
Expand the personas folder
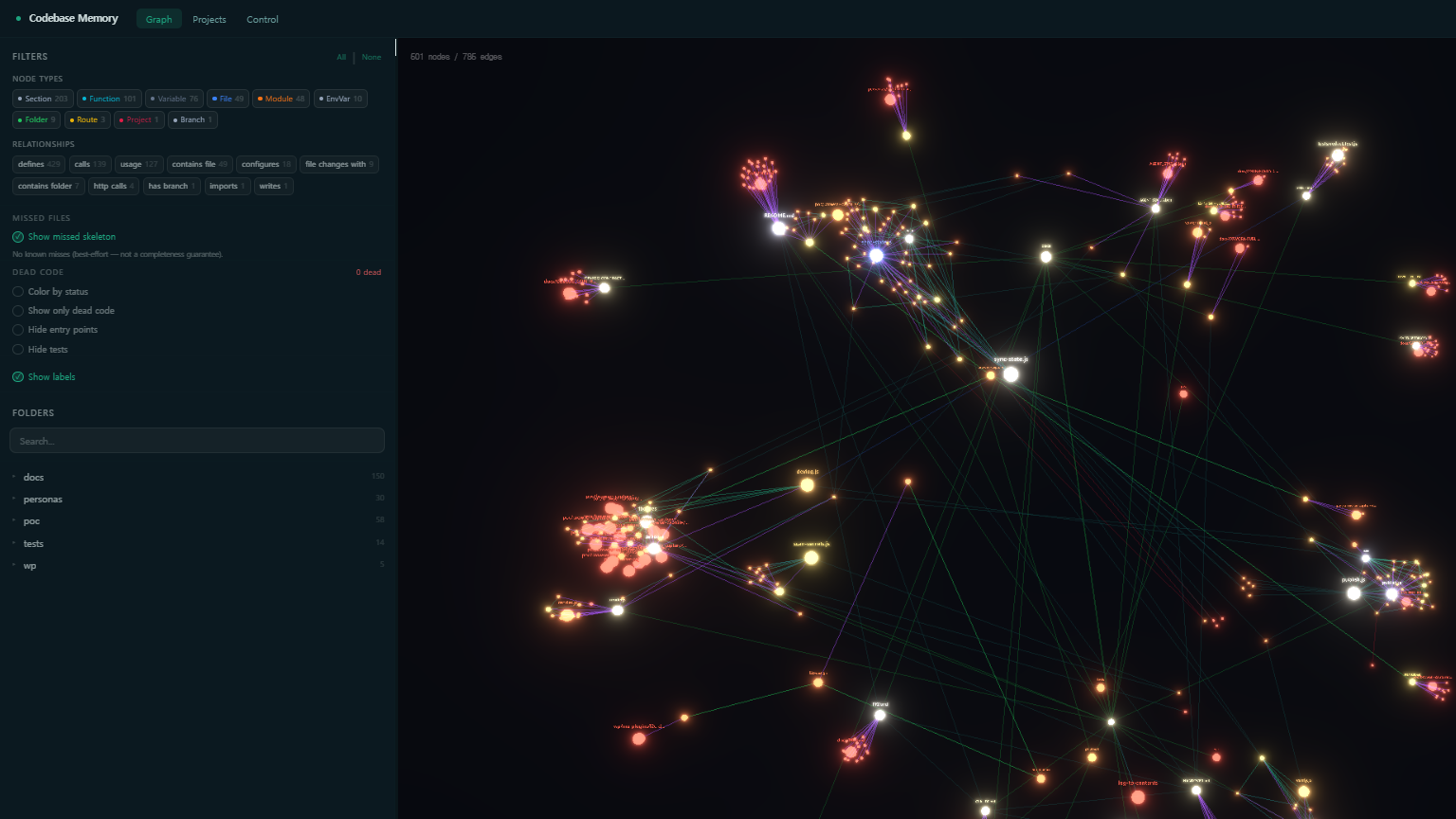coord(197,499)
